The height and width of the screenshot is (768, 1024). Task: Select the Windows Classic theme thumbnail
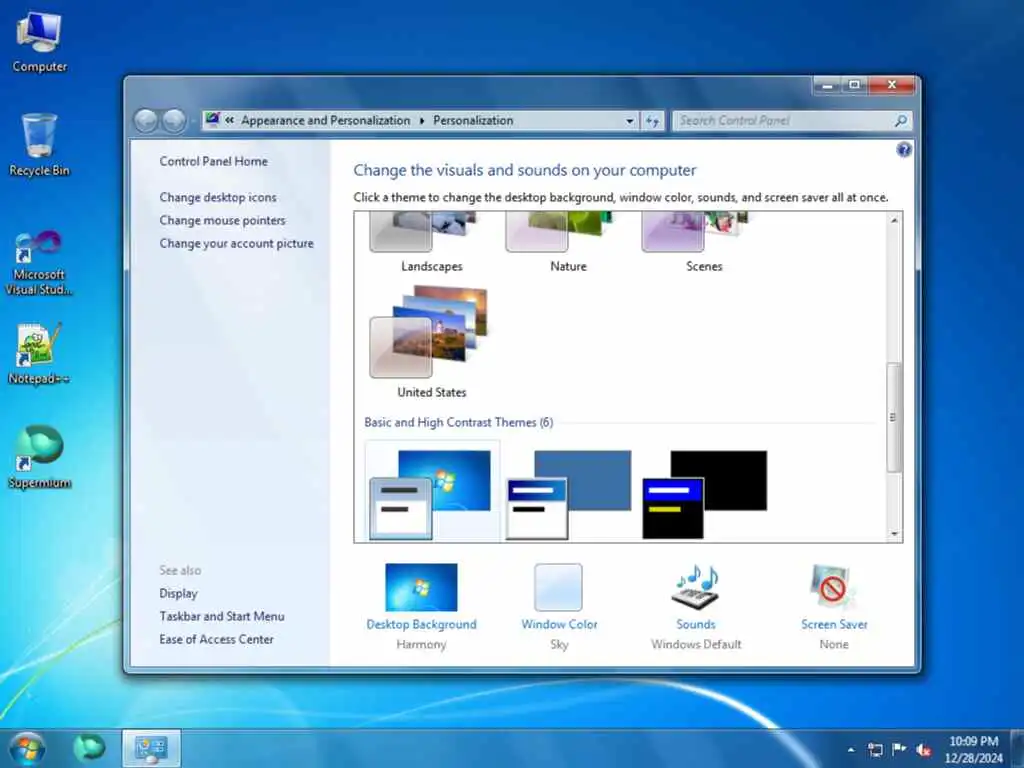[x=568, y=493]
